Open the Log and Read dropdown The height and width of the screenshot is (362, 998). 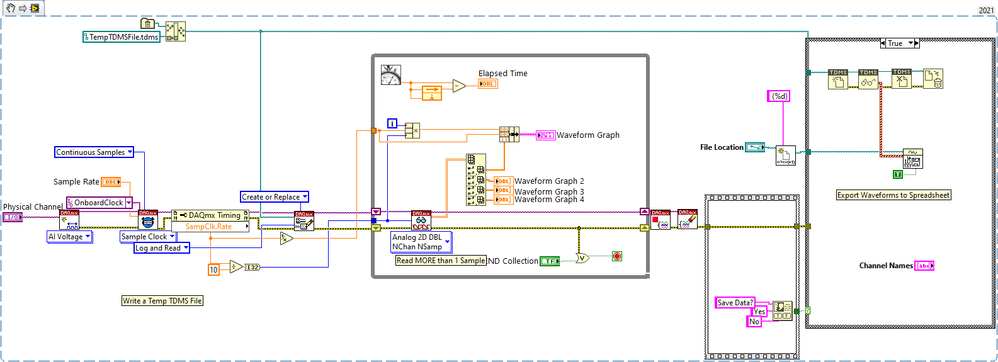coord(162,248)
